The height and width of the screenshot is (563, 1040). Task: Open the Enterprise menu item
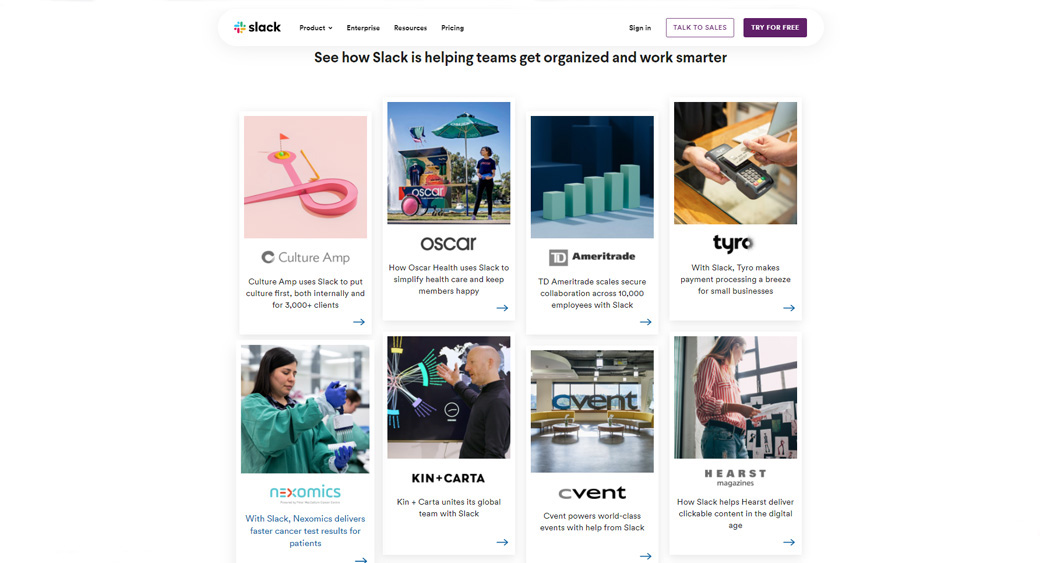[363, 28]
